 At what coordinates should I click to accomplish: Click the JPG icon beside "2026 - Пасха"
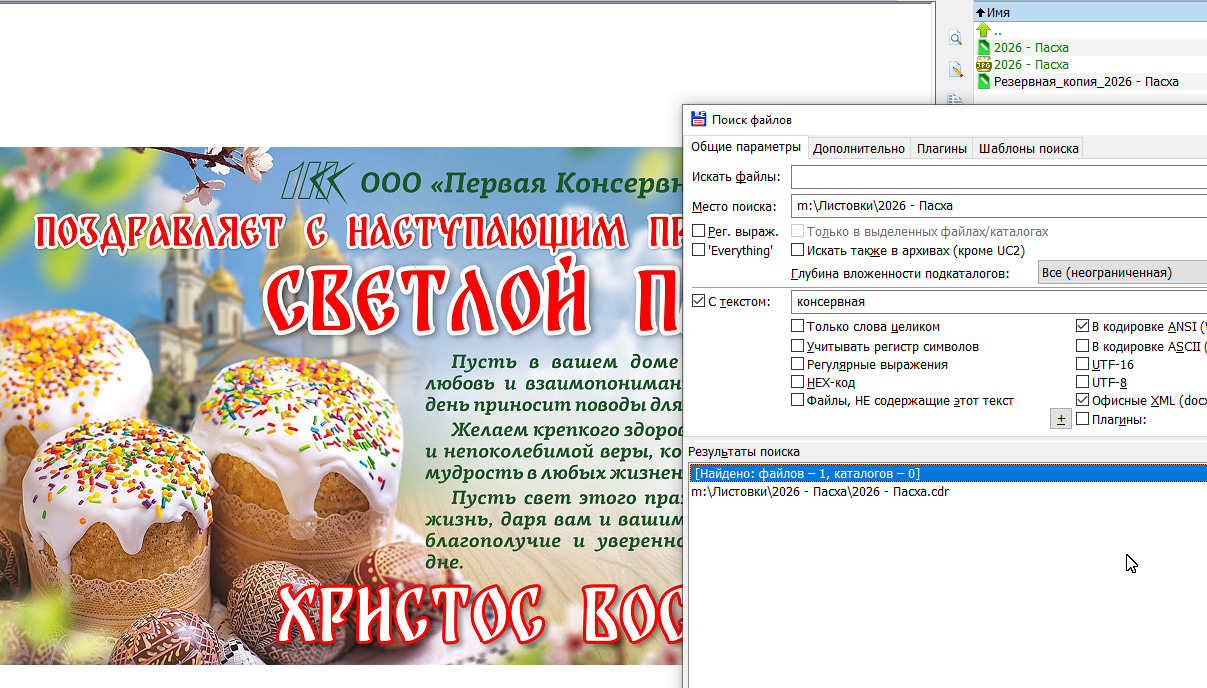tap(983, 64)
